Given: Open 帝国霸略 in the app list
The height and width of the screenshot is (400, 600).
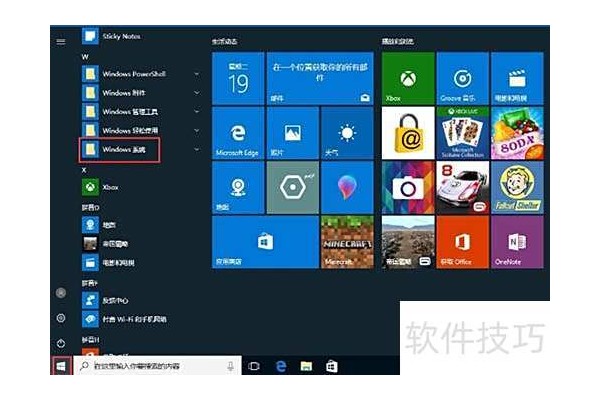Looking at the screenshot, I should (105, 244).
